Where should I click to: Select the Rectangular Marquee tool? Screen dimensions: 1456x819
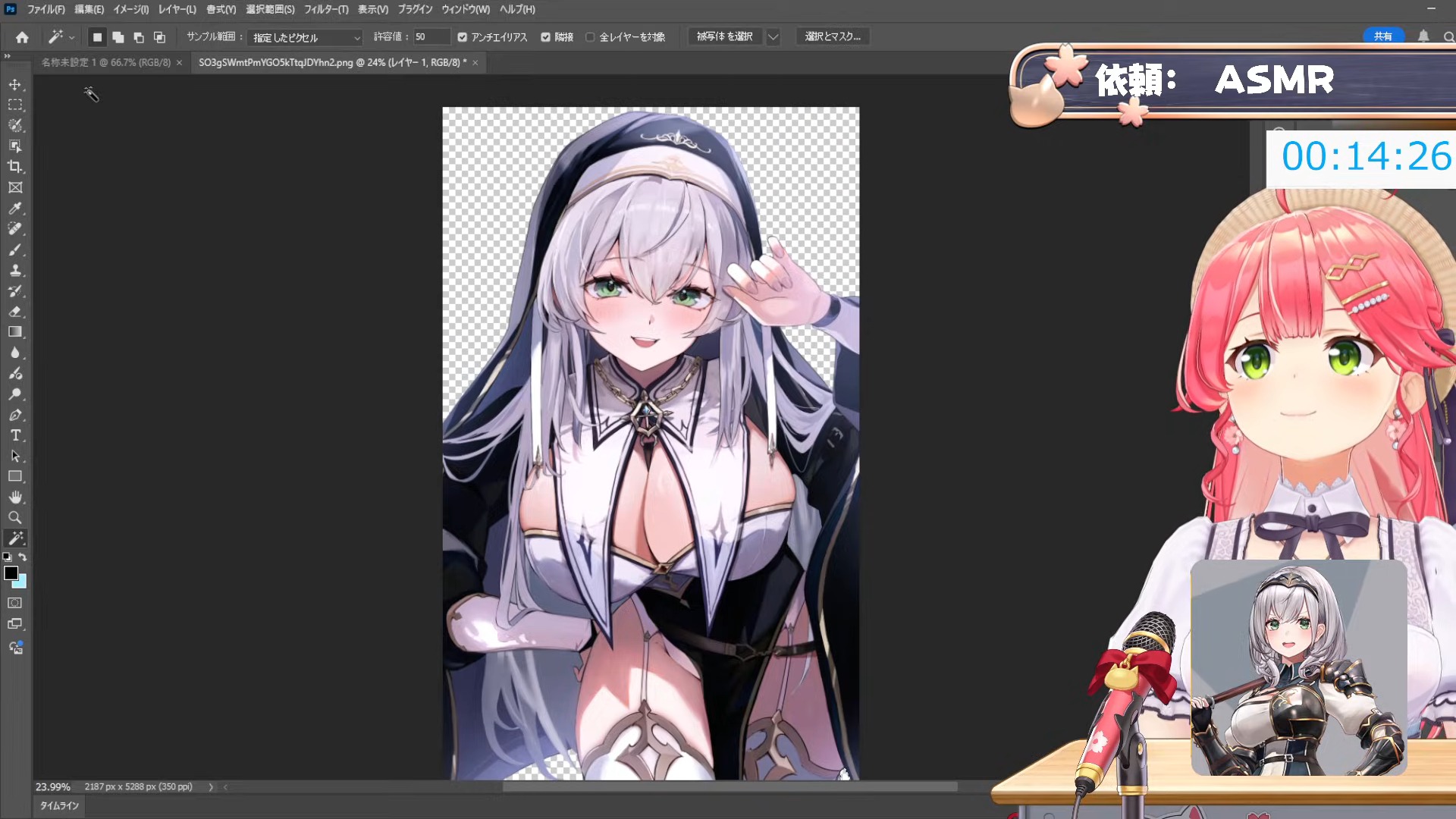15,105
